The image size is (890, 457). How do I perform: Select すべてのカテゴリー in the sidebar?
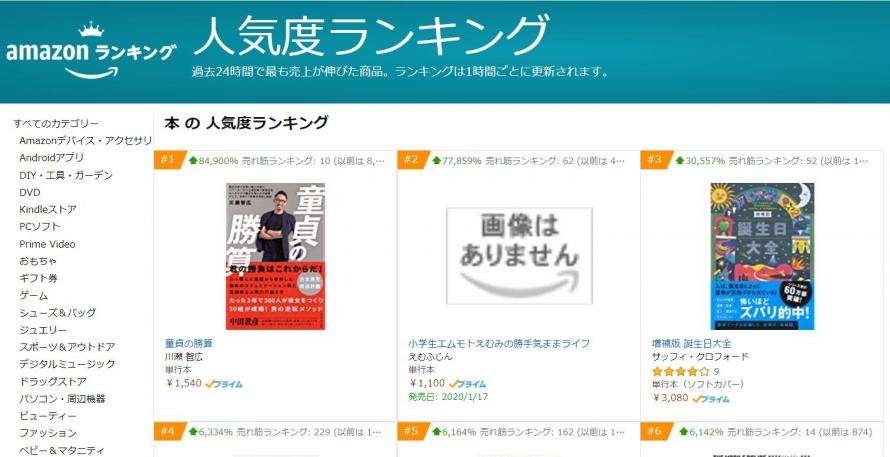56,123
